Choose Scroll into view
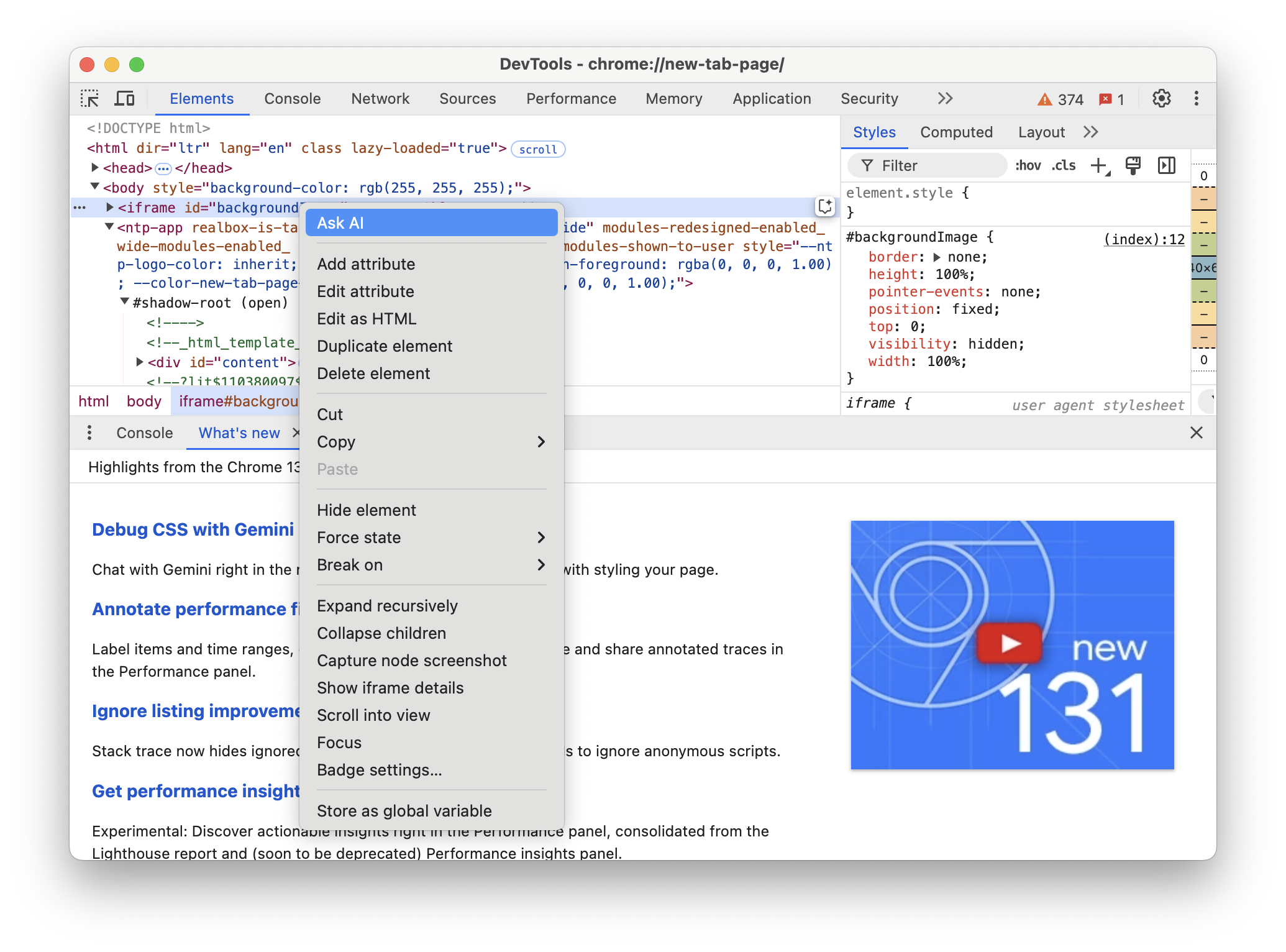This screenshot has width=1286, height=952. click(431, 715)
